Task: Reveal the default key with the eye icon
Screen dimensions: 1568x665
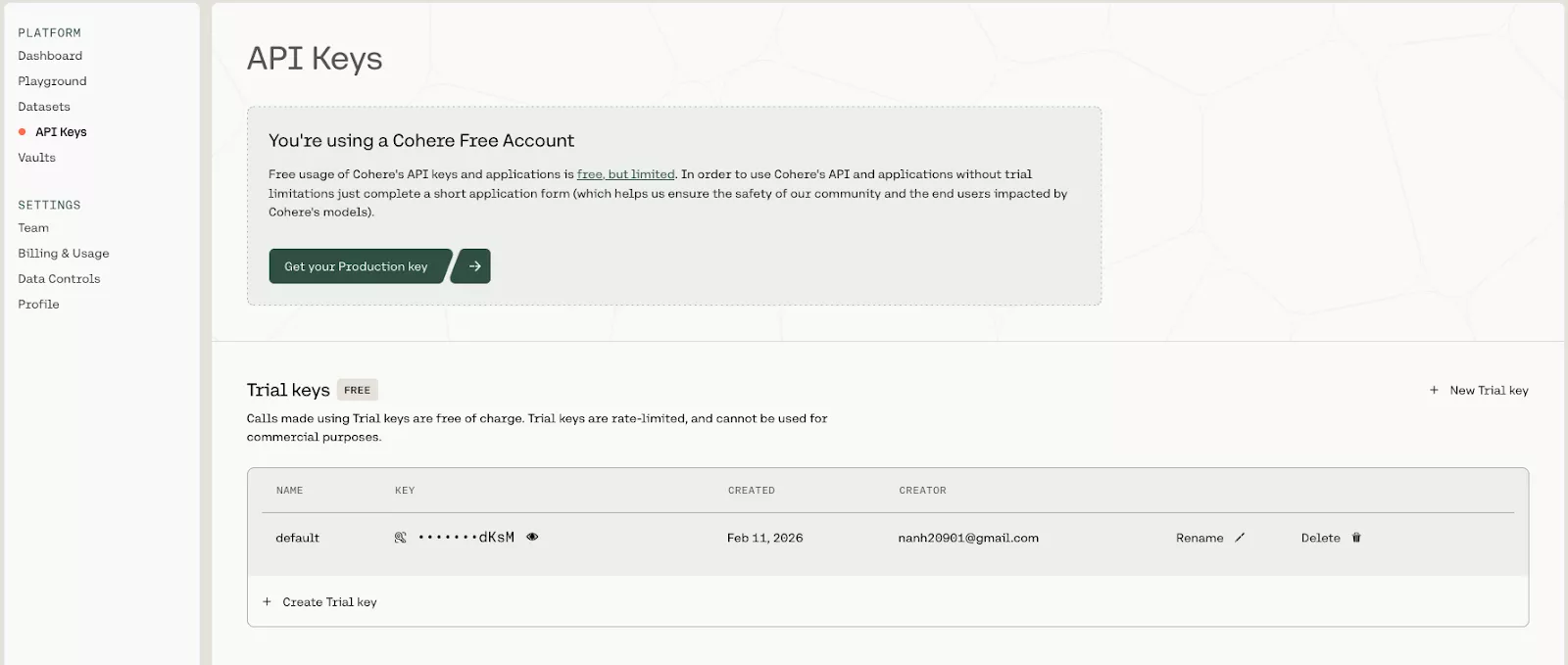Action: pyautogui.click(x=532, y=537)
